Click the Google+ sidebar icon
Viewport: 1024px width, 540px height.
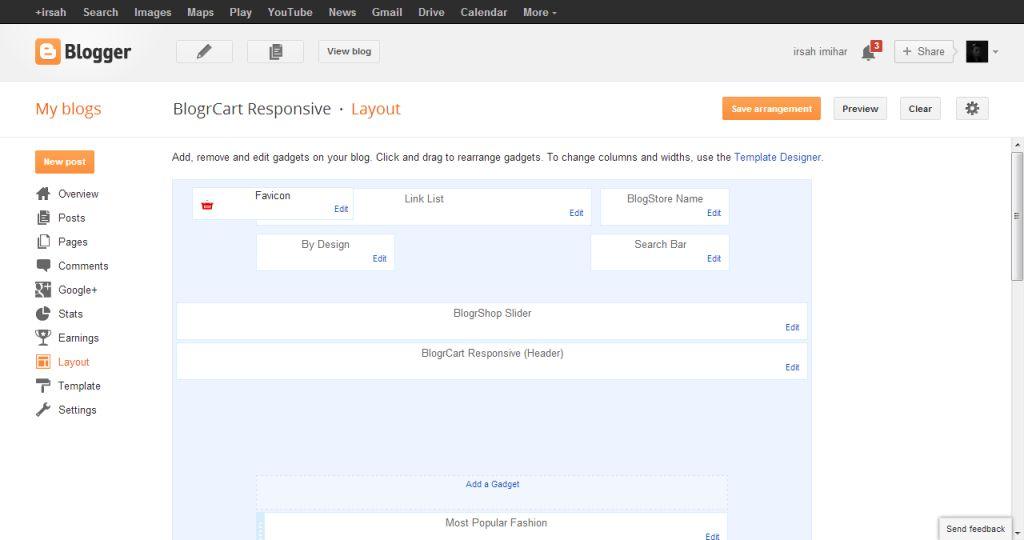coord(43,290)
